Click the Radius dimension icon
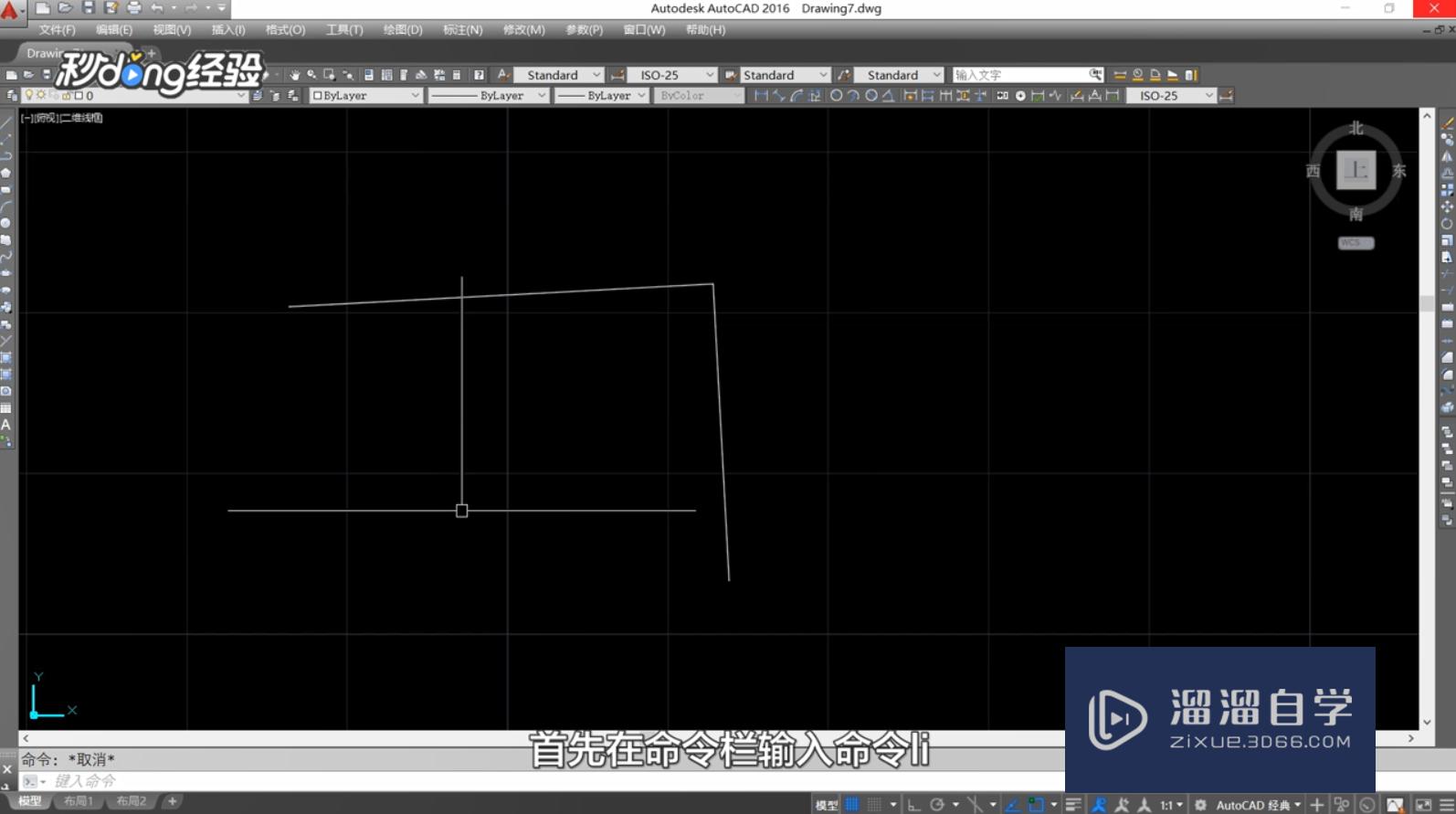The image size is (1456, 814). [836, 95]
